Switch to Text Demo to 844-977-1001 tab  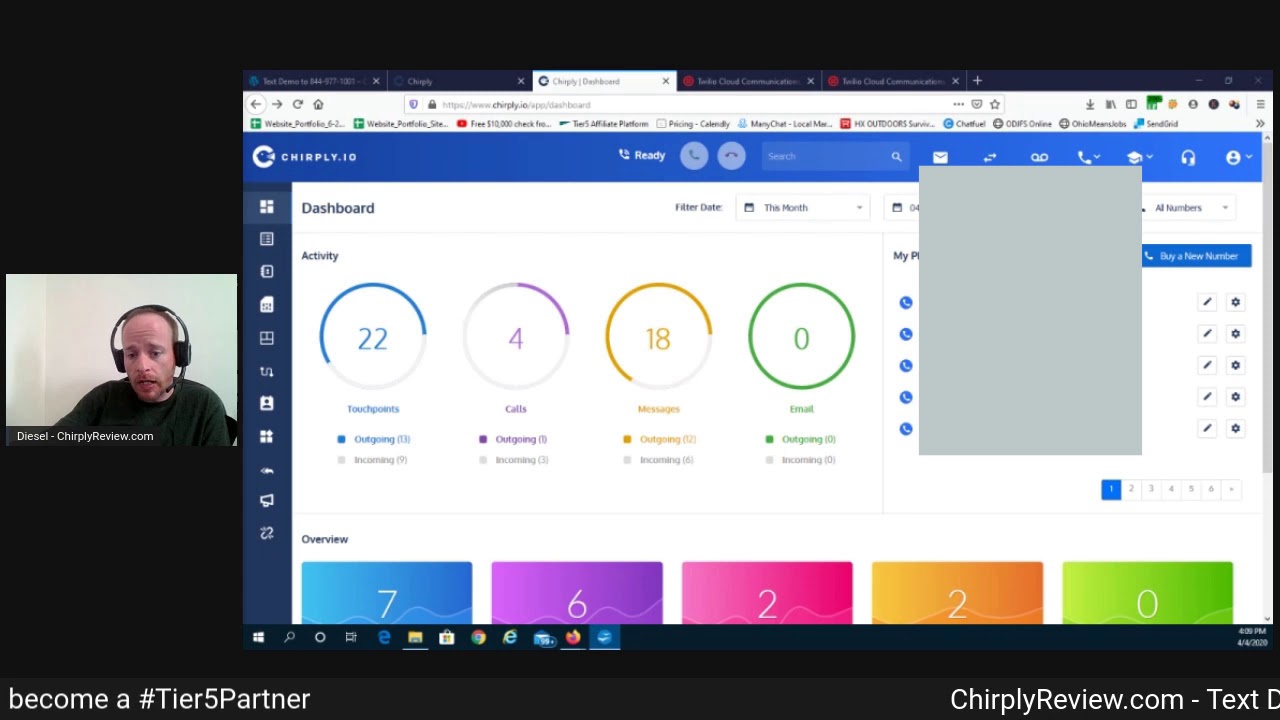(314, 81)
